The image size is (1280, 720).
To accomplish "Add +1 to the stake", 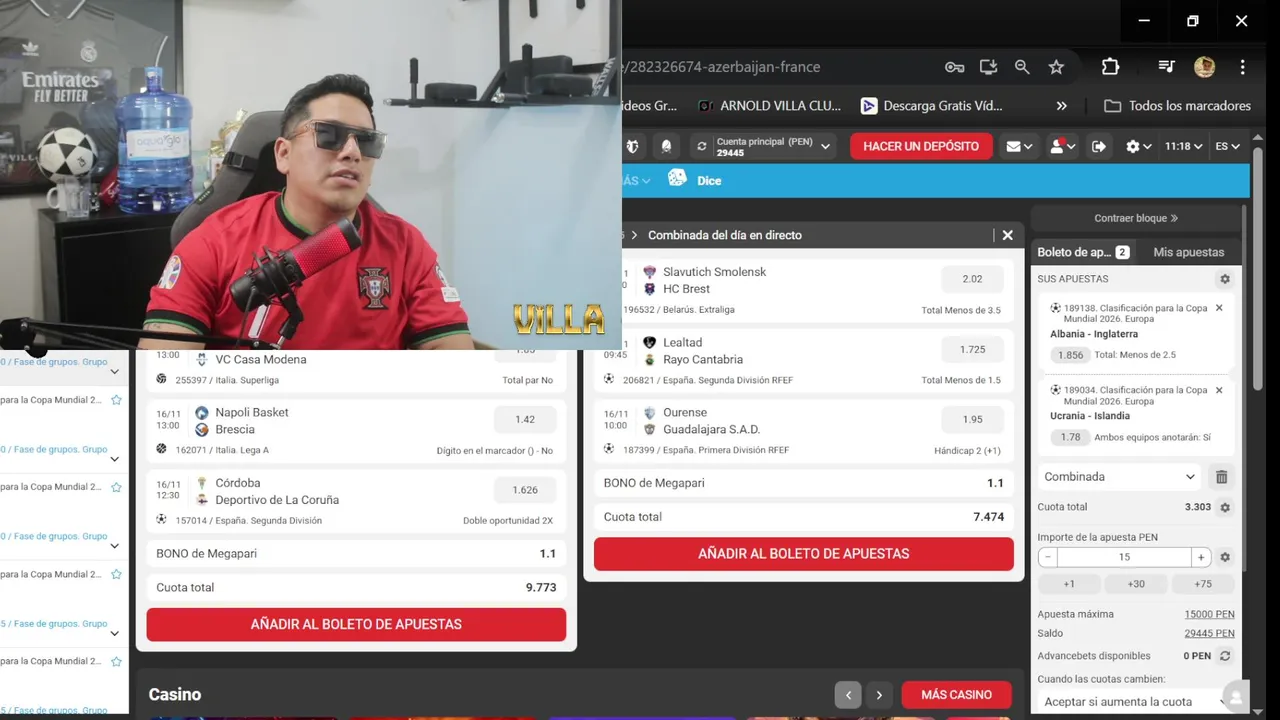I will pyautogui.click(x=1069, y=584).
